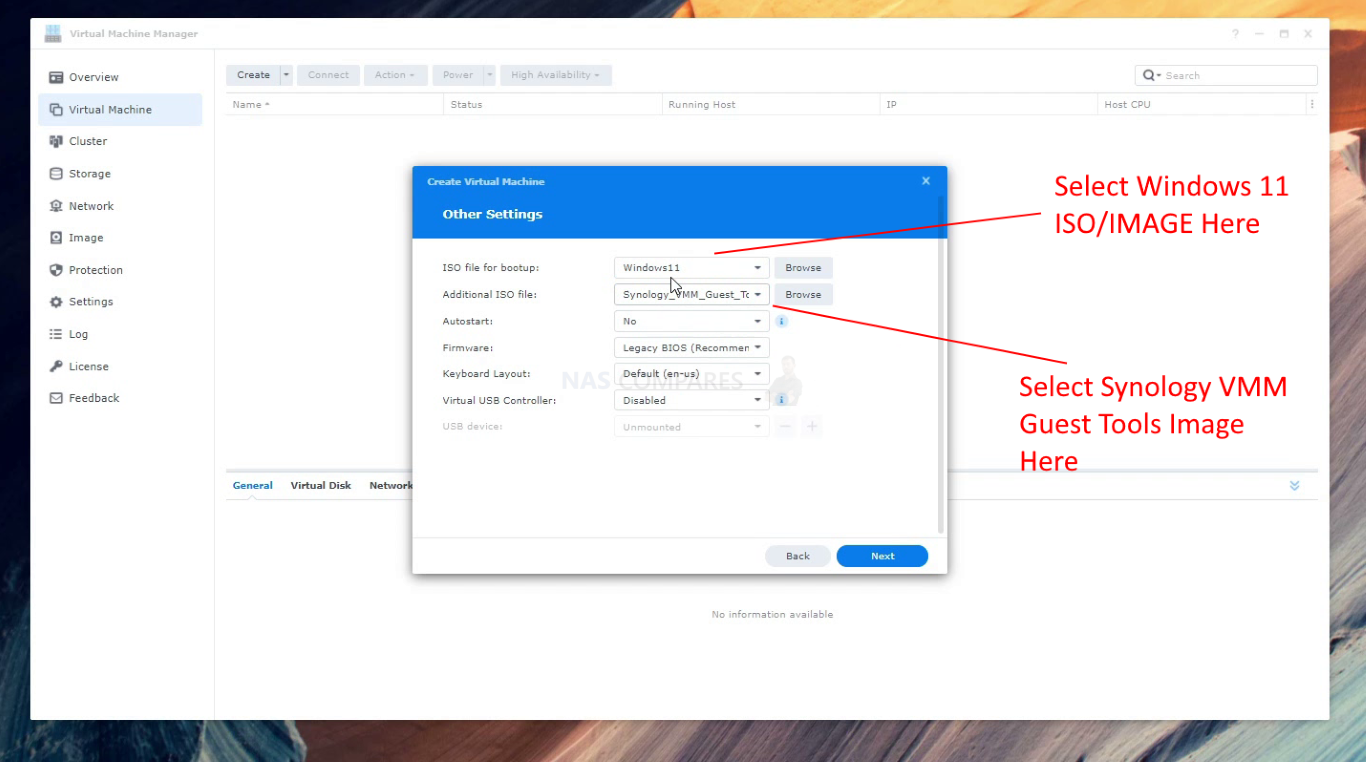
Task: Sort by the IP column header
Action: 989,104
